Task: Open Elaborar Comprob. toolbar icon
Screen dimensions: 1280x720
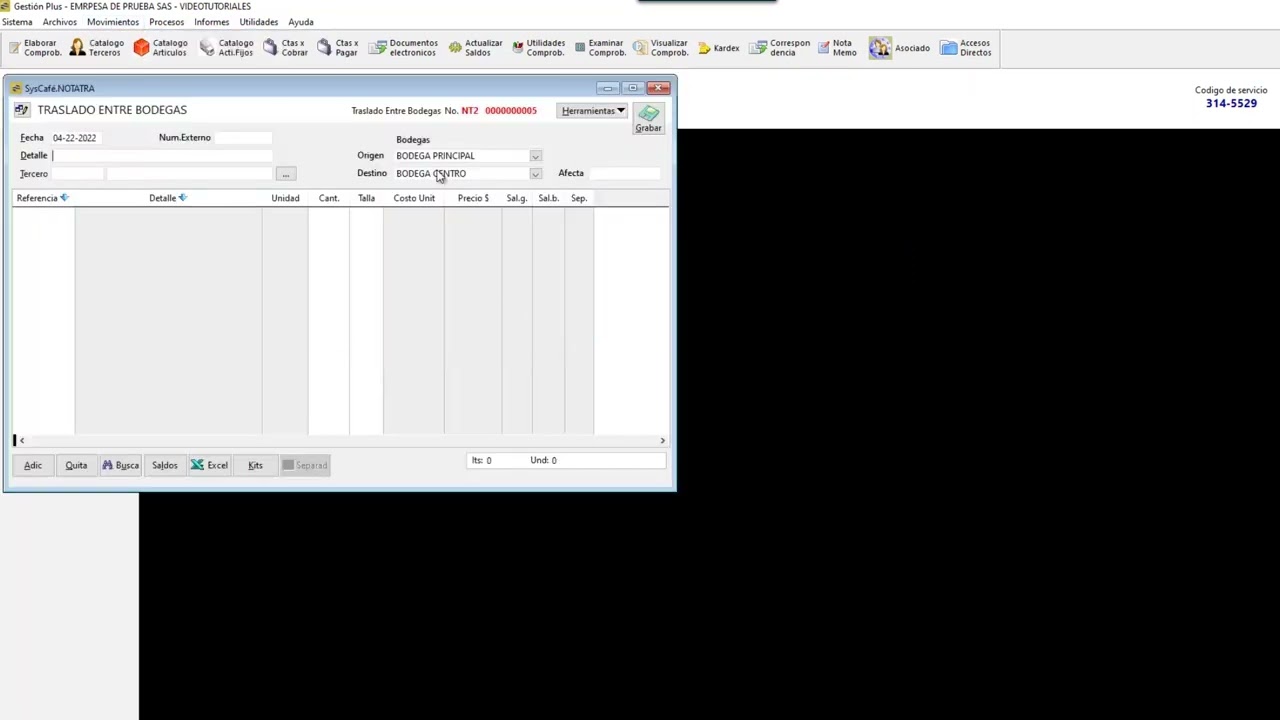Action: coord(35,48)
